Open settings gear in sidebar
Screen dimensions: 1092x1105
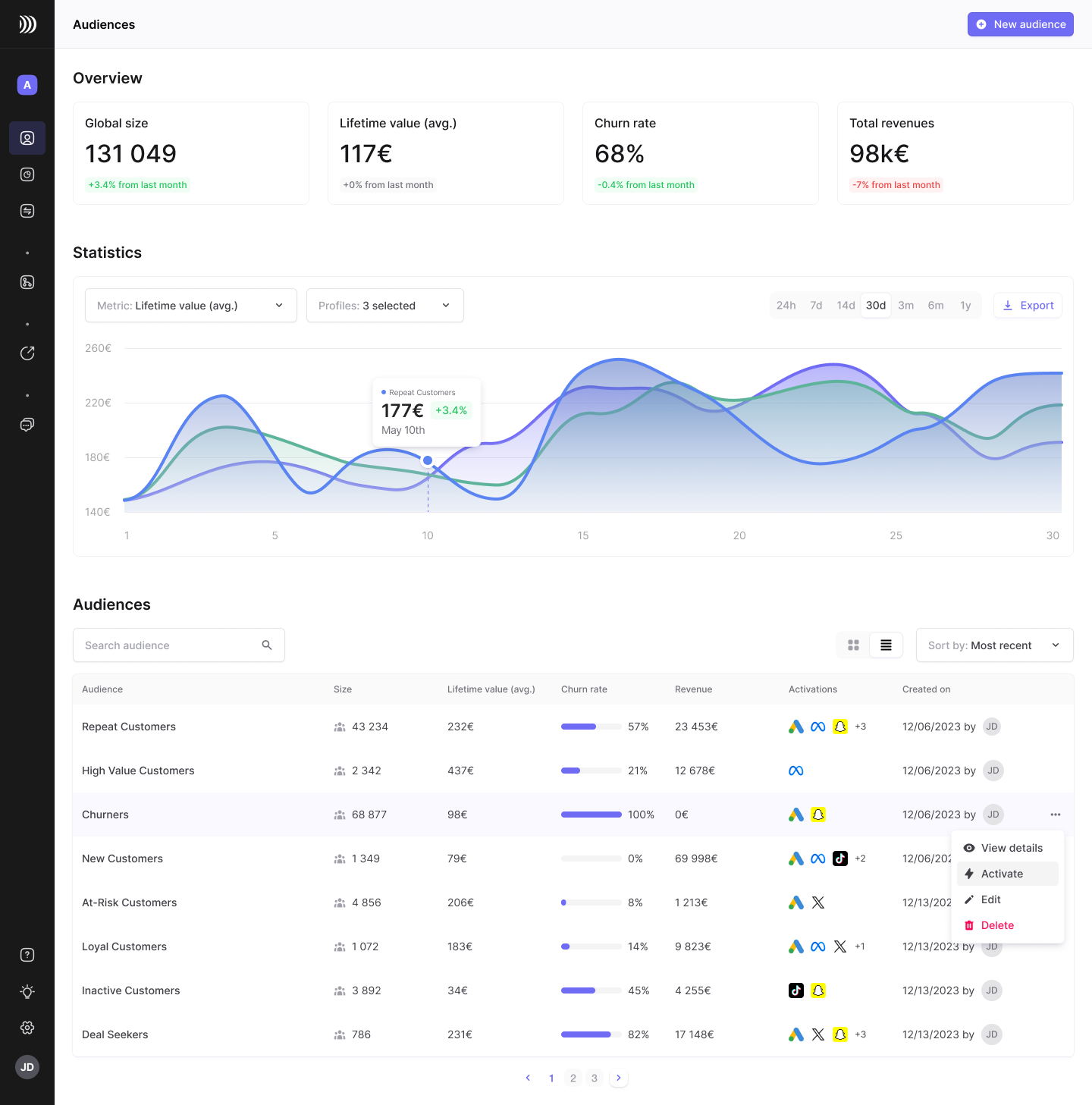click(27, 1028)
